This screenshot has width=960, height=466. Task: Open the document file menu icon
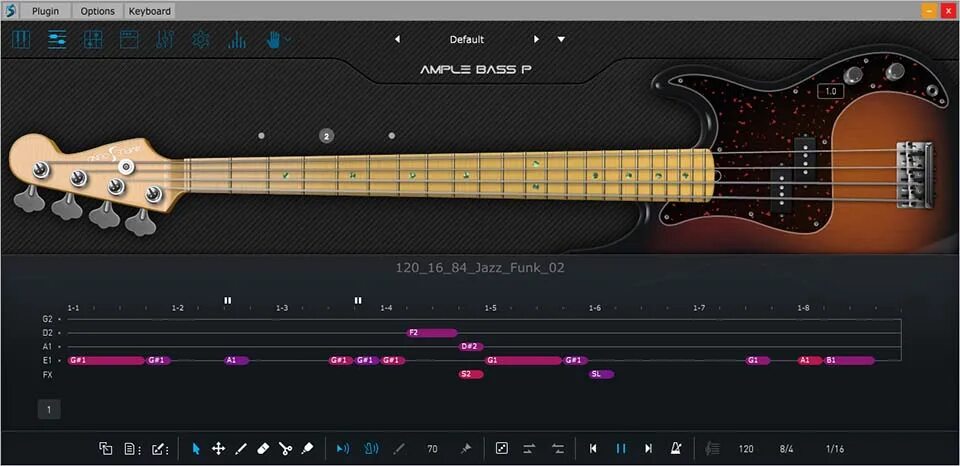point(132,449)
